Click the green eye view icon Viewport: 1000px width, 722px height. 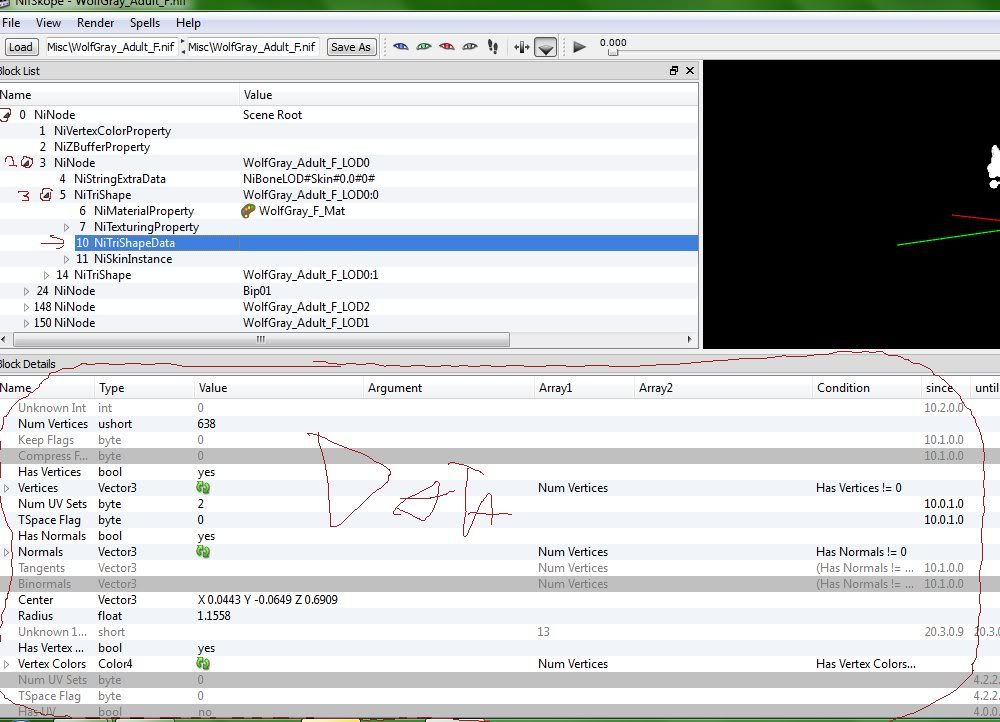pyautogui.click(x=424, y=47)
